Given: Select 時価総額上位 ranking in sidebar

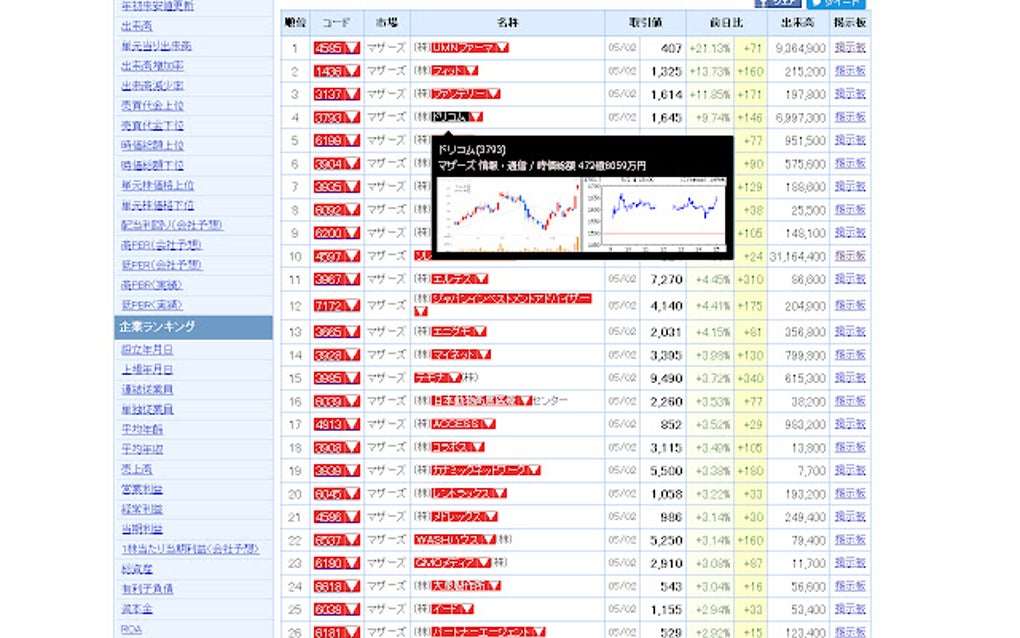Looking at the screenshot, I should pyautogui.click(x=152, y=146).
